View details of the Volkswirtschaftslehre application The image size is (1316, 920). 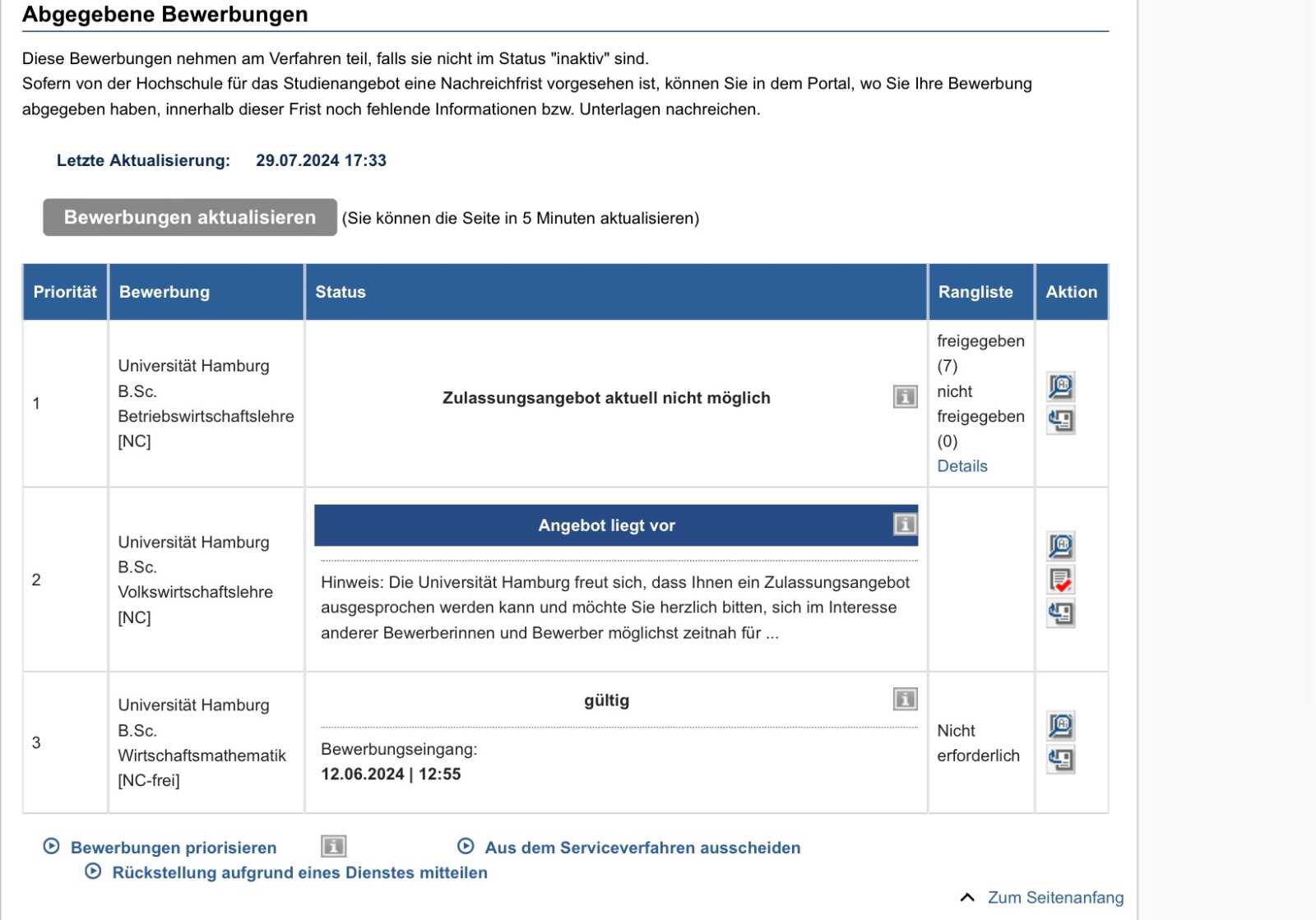[x=1060, y=546]
